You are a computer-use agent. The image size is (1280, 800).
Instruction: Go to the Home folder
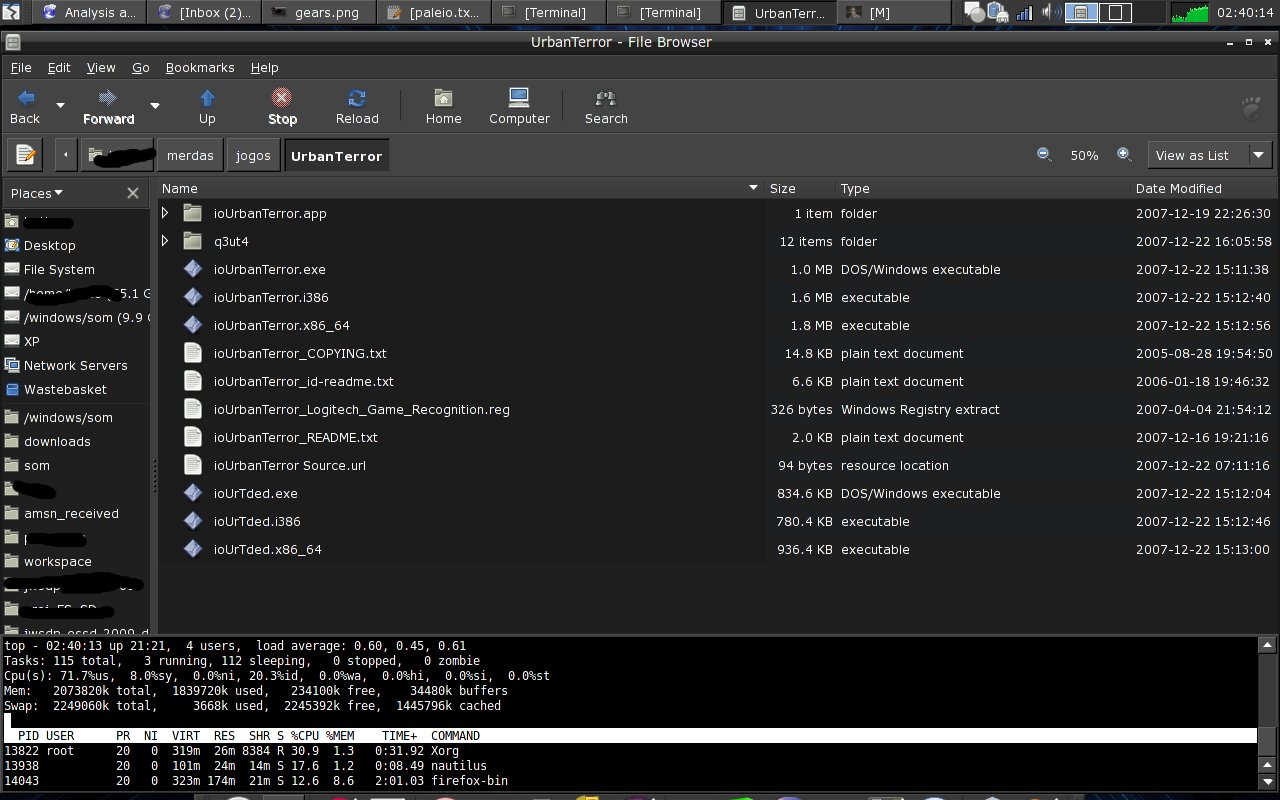(x=443, y=98)
